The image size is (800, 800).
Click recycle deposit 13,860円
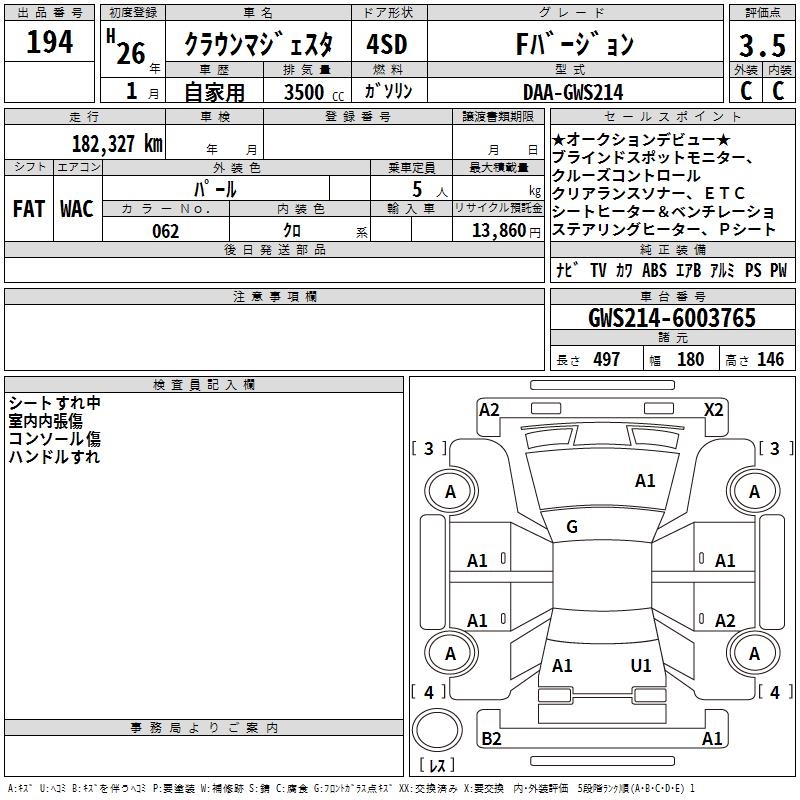point(506,231)
